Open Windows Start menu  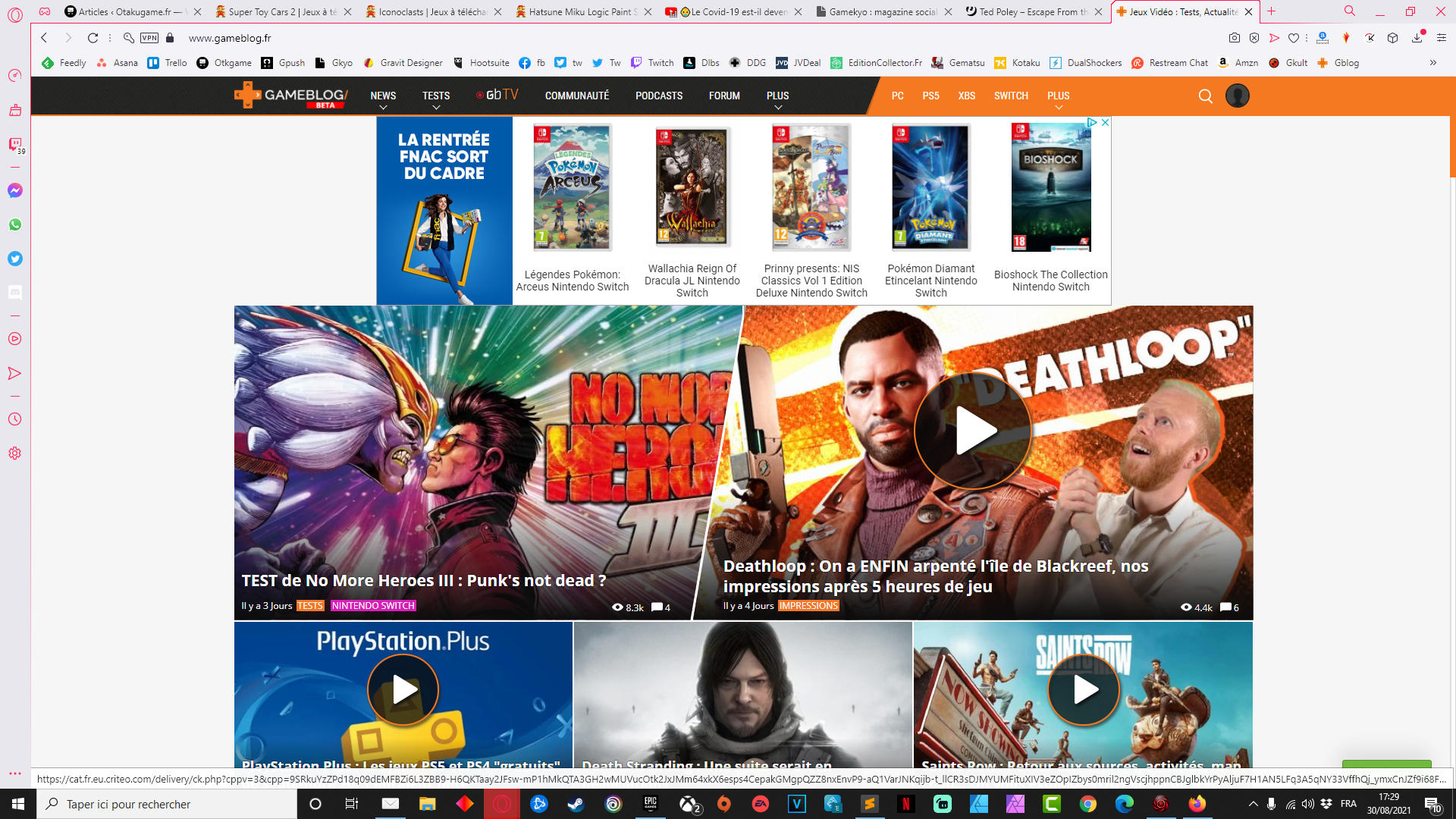18,804
